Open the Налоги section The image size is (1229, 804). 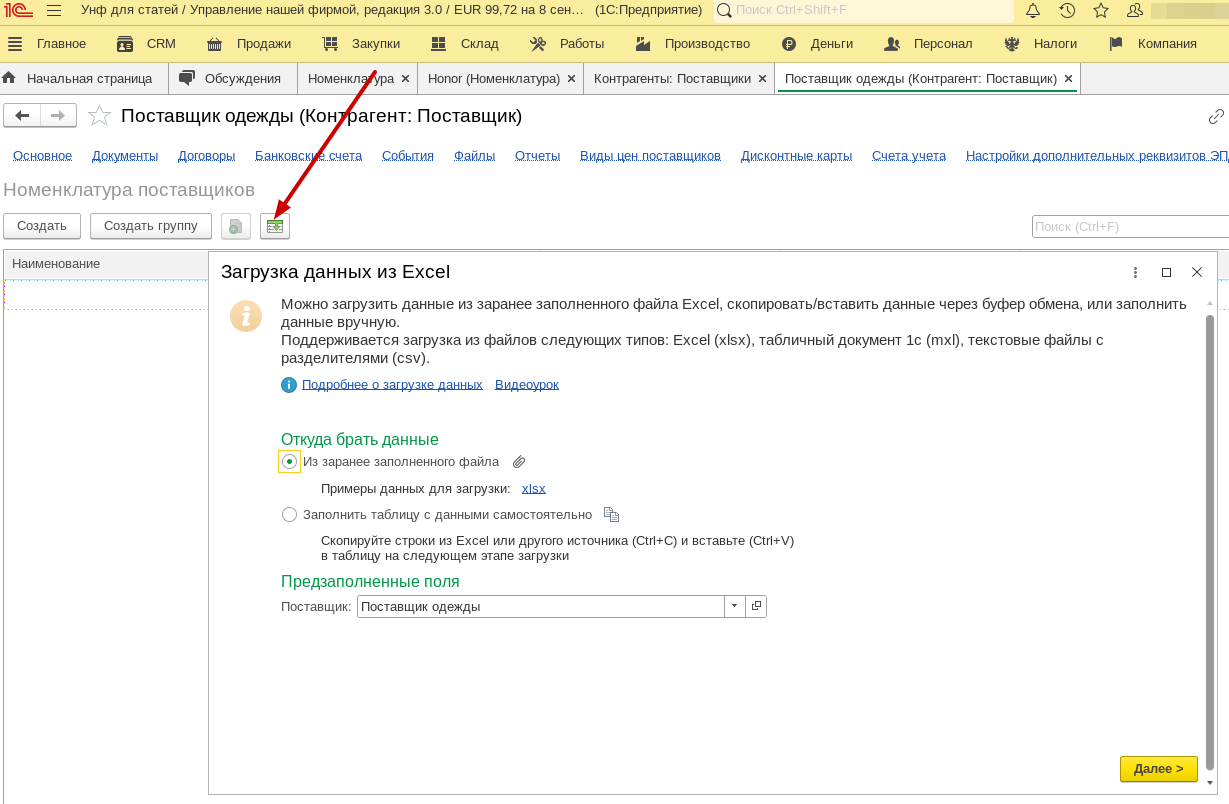[1040, 44]
